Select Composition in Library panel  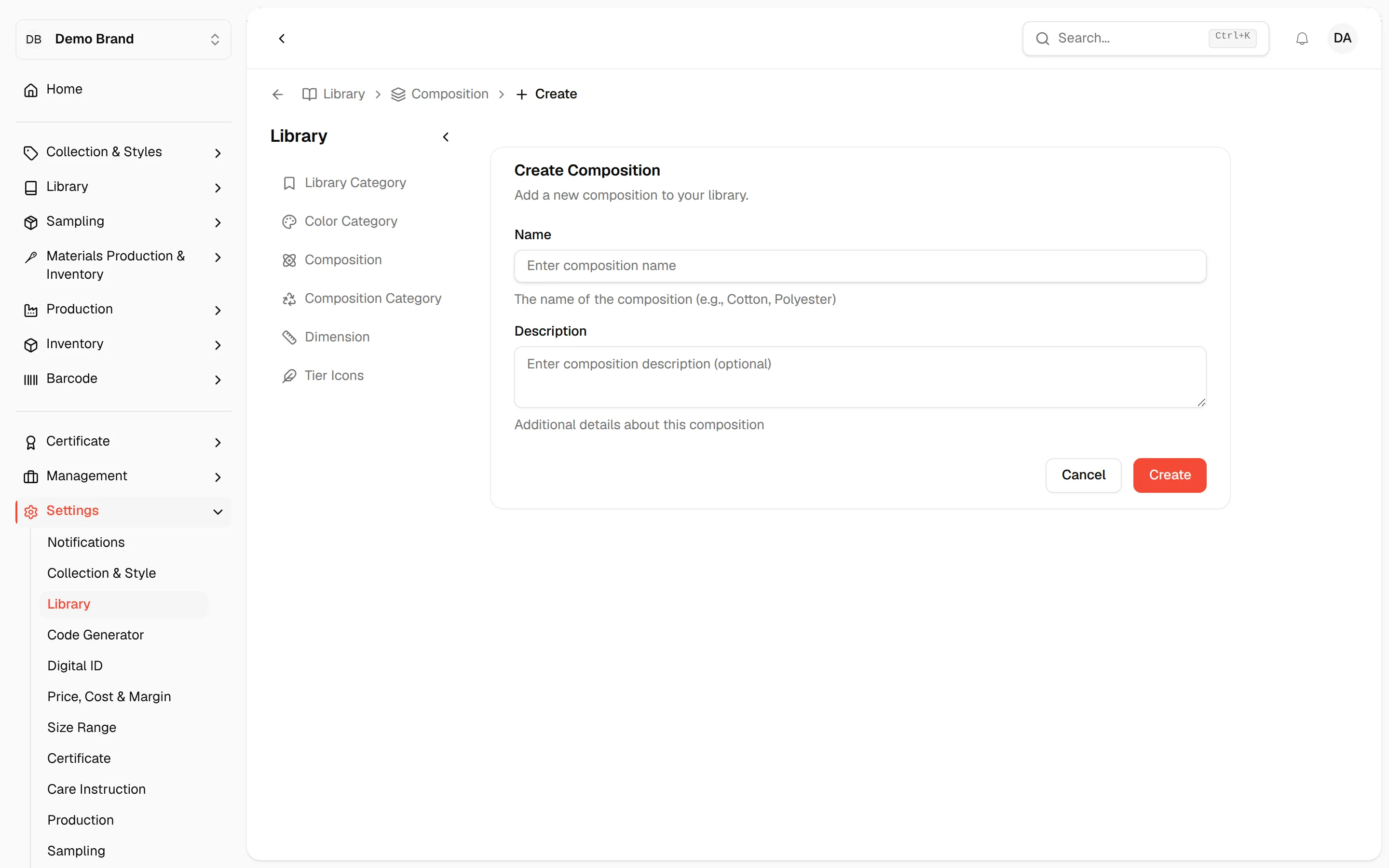pos(343,260)
